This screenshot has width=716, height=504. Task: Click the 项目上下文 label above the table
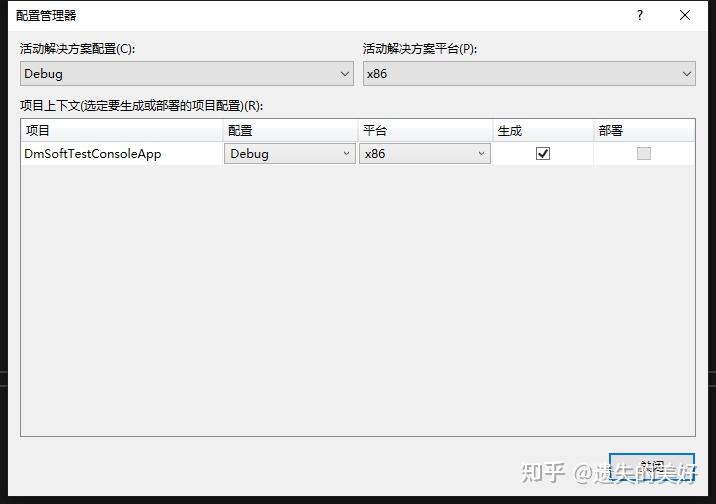coord(142,105)
